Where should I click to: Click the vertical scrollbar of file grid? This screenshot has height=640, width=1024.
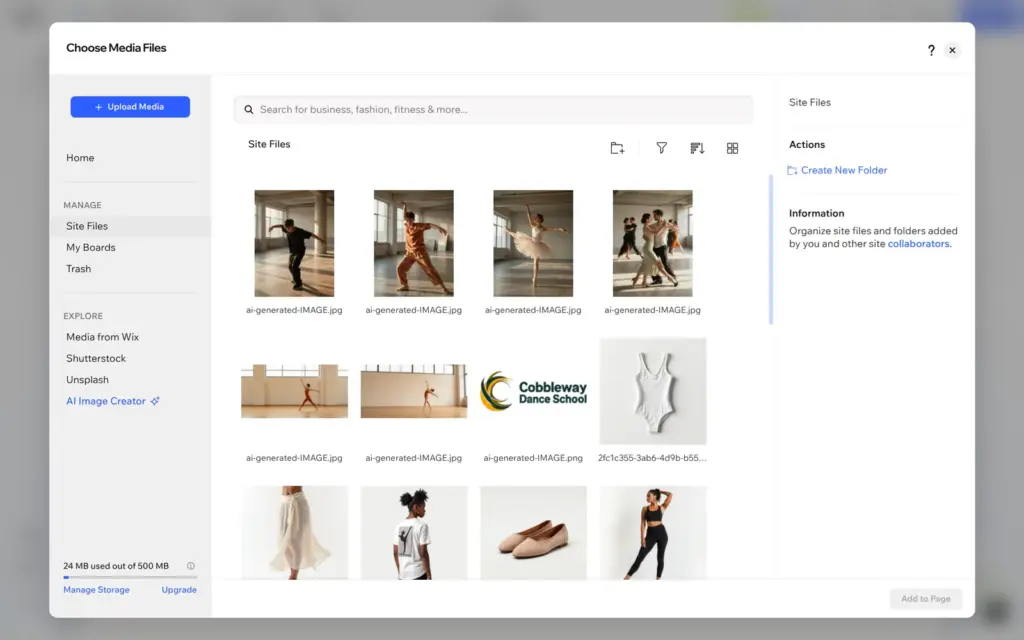pyautogui.click(x=771, y=249)
